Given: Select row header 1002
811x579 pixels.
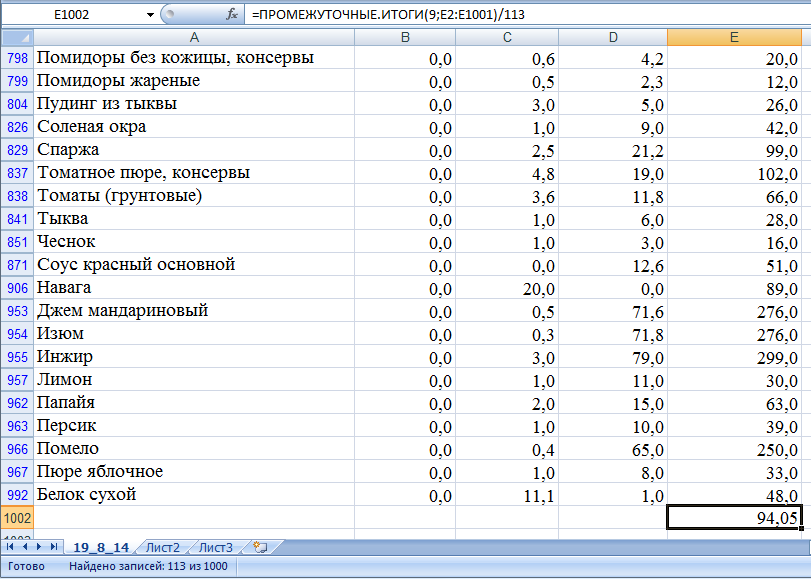Looking at the screenshot, I should click(17, 517).
